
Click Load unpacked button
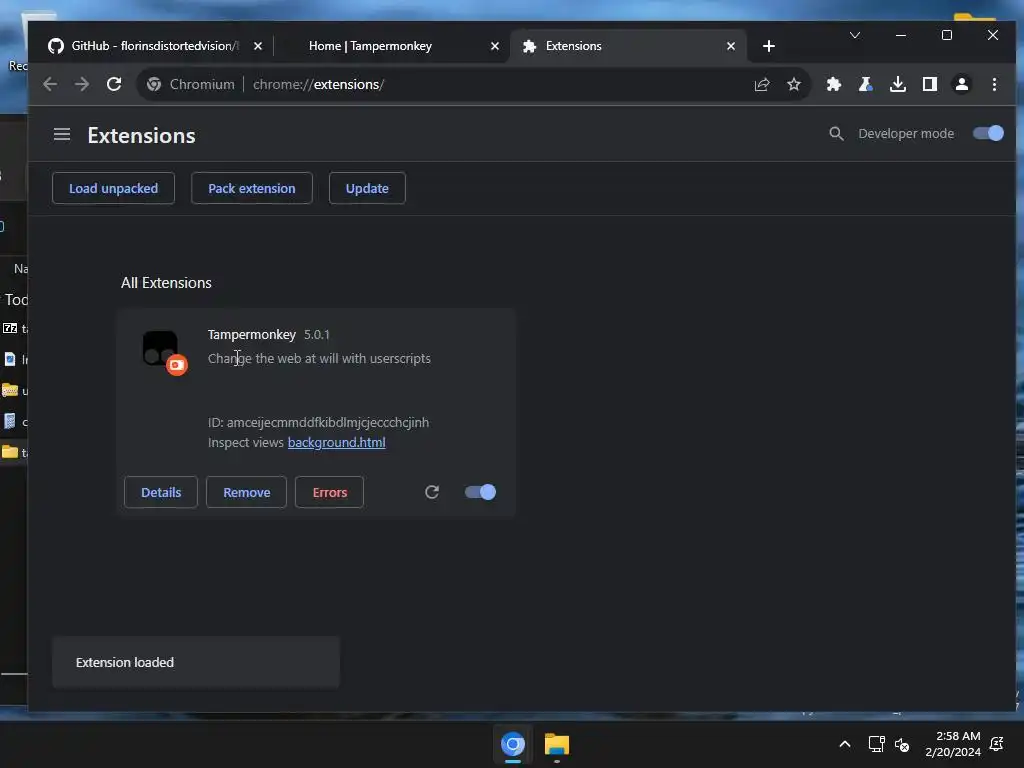pyautogui.click(x=114, y=188)
